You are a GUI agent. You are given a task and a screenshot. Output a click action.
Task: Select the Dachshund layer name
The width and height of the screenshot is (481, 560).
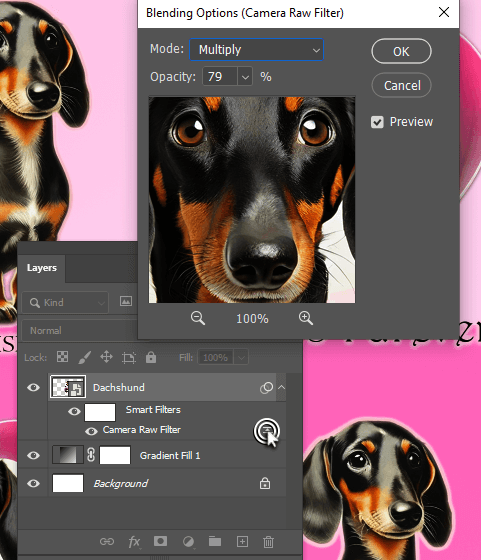[119, 388]
